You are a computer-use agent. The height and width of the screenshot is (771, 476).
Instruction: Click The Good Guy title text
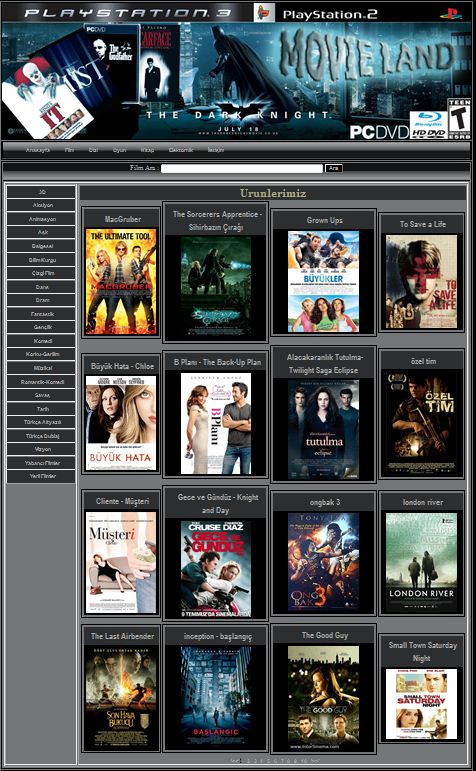325,635
